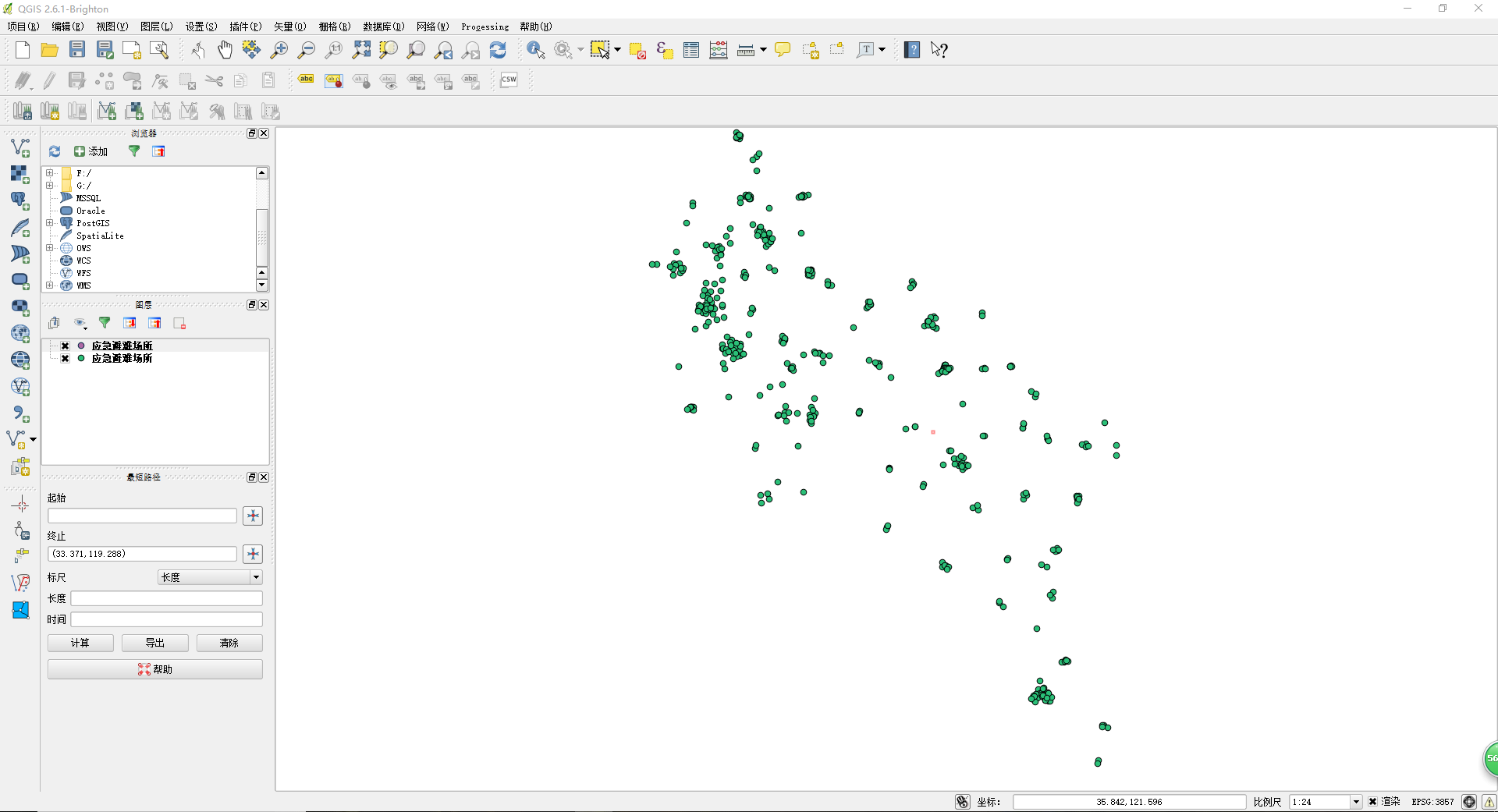
Task: Open the 矢量(O) menu
Action: click(289, 27)
